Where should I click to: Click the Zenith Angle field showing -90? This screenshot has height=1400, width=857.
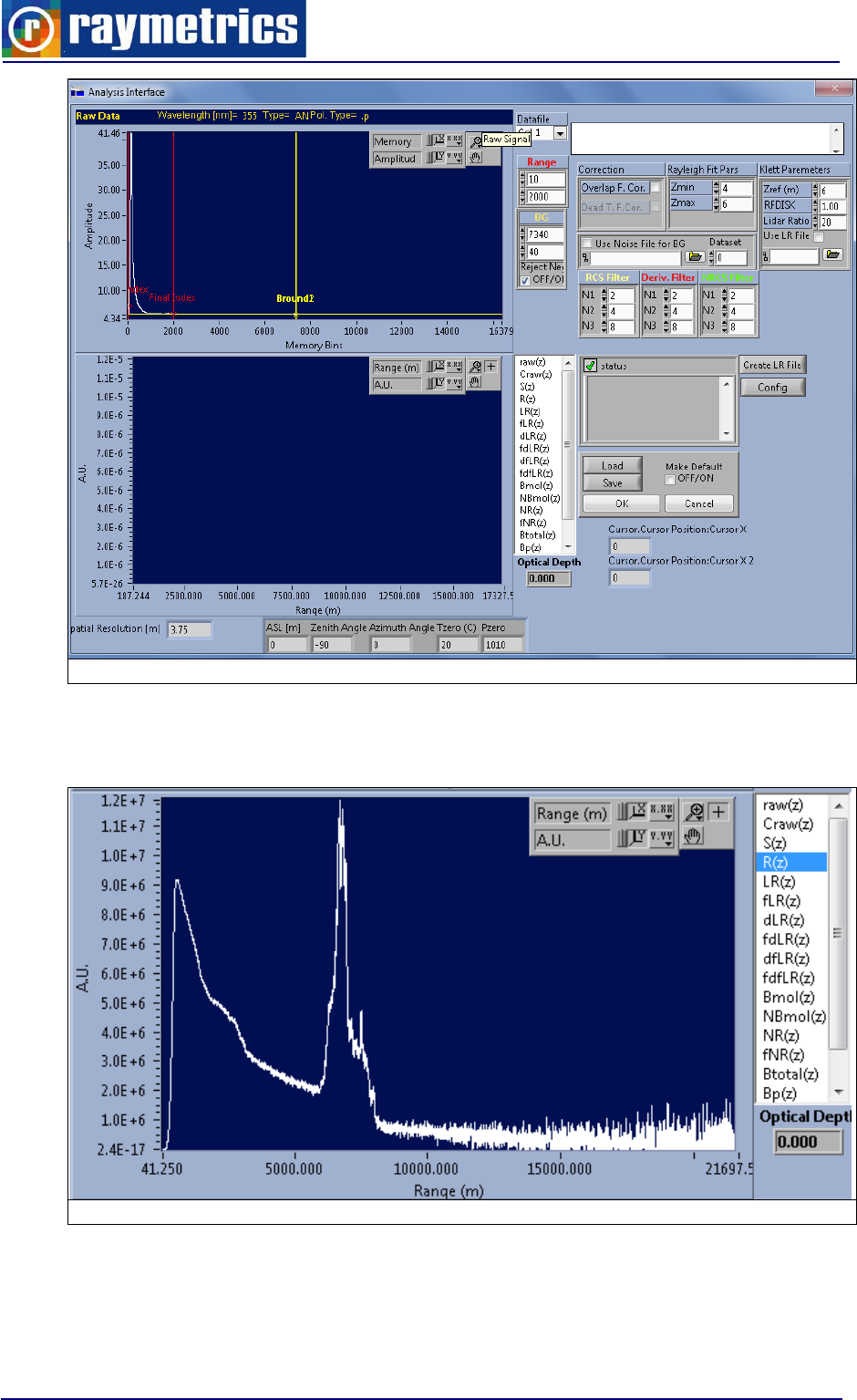click(x=333, y=645)
